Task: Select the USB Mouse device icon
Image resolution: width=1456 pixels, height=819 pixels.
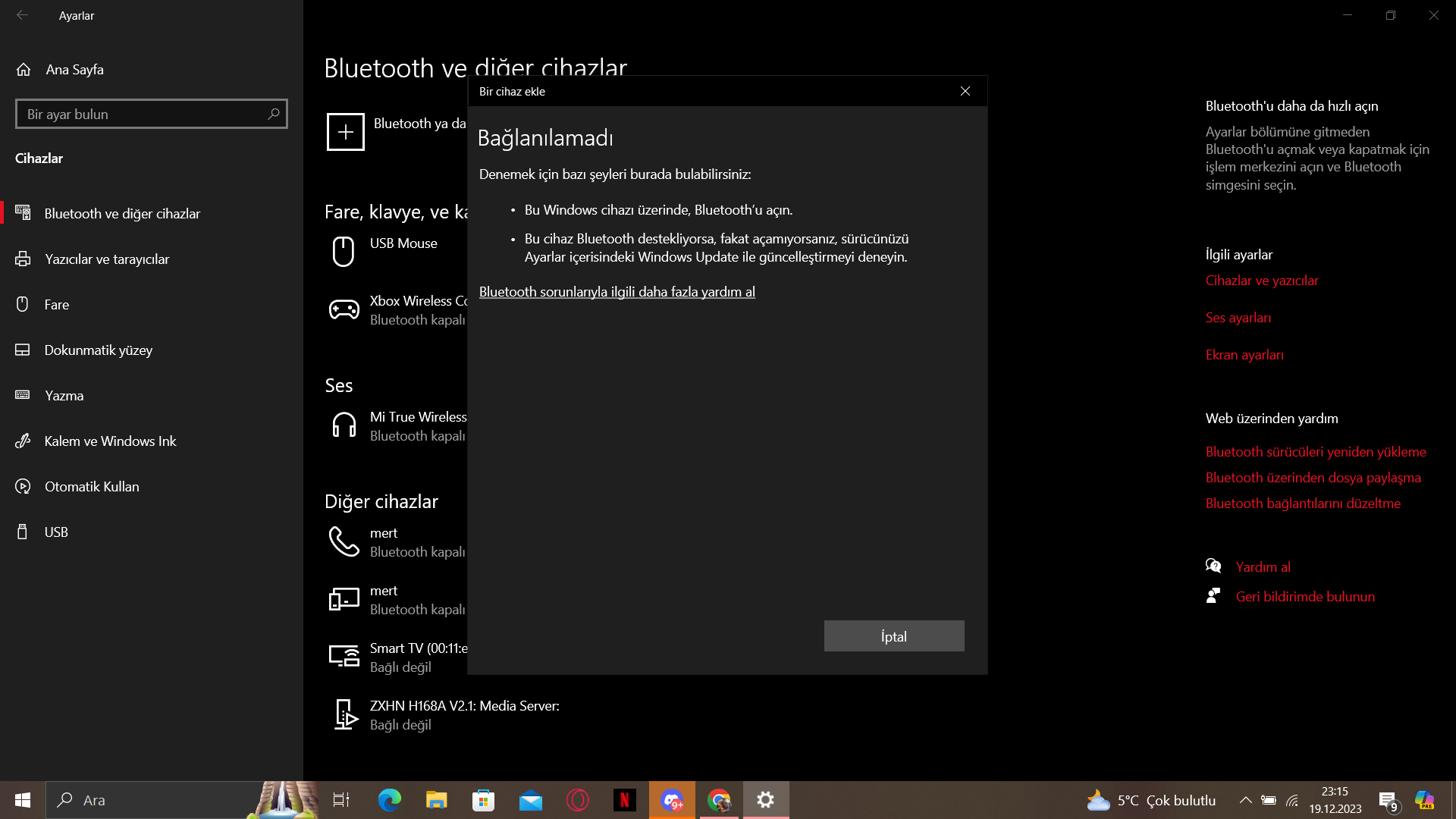Action: click(x=344, y=251)
